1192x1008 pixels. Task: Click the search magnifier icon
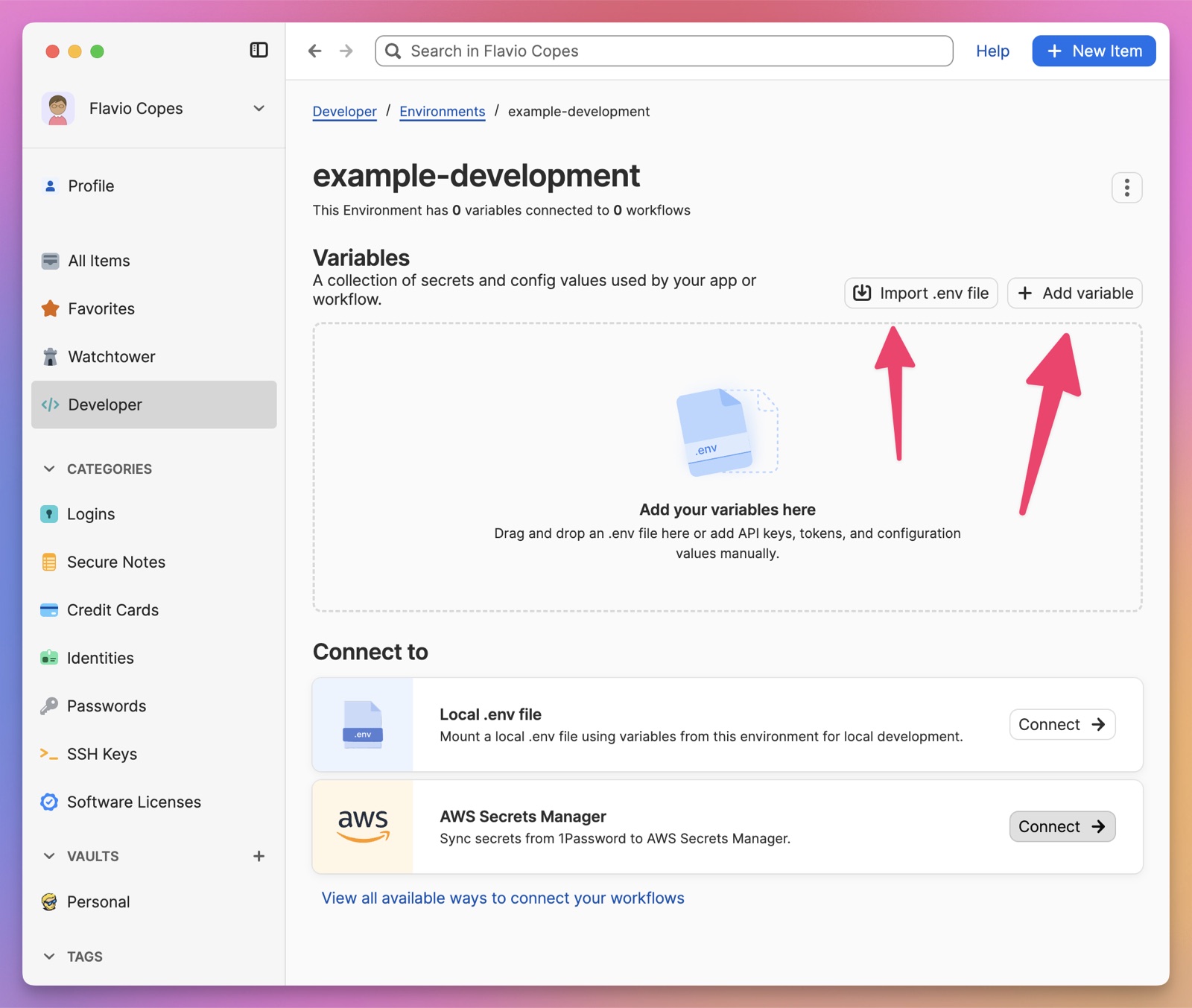point(393,51)
